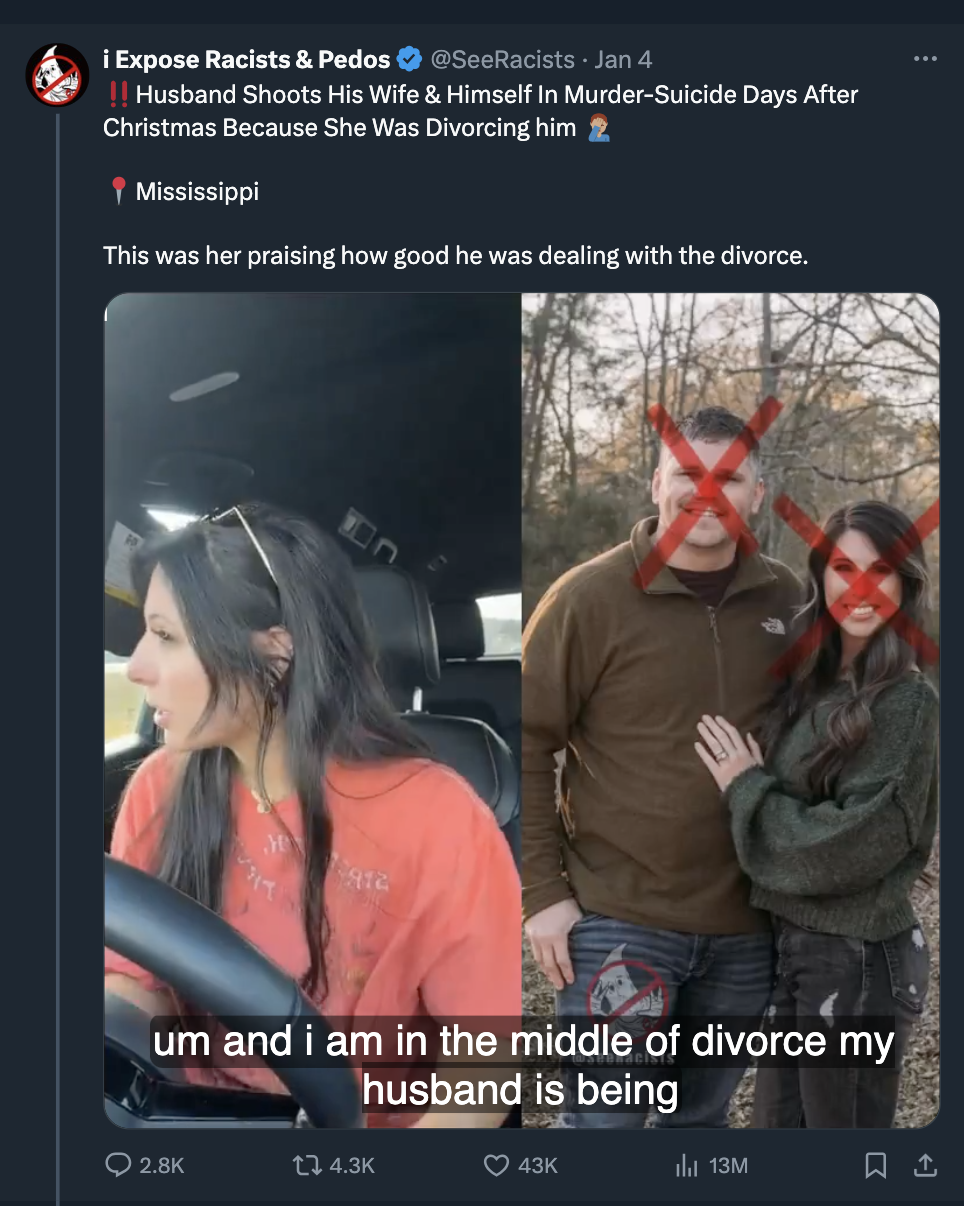Like the post with heart icon
Viewport: 964px width, 1206px height.
pyautogui.click(x=496, y=1165)
